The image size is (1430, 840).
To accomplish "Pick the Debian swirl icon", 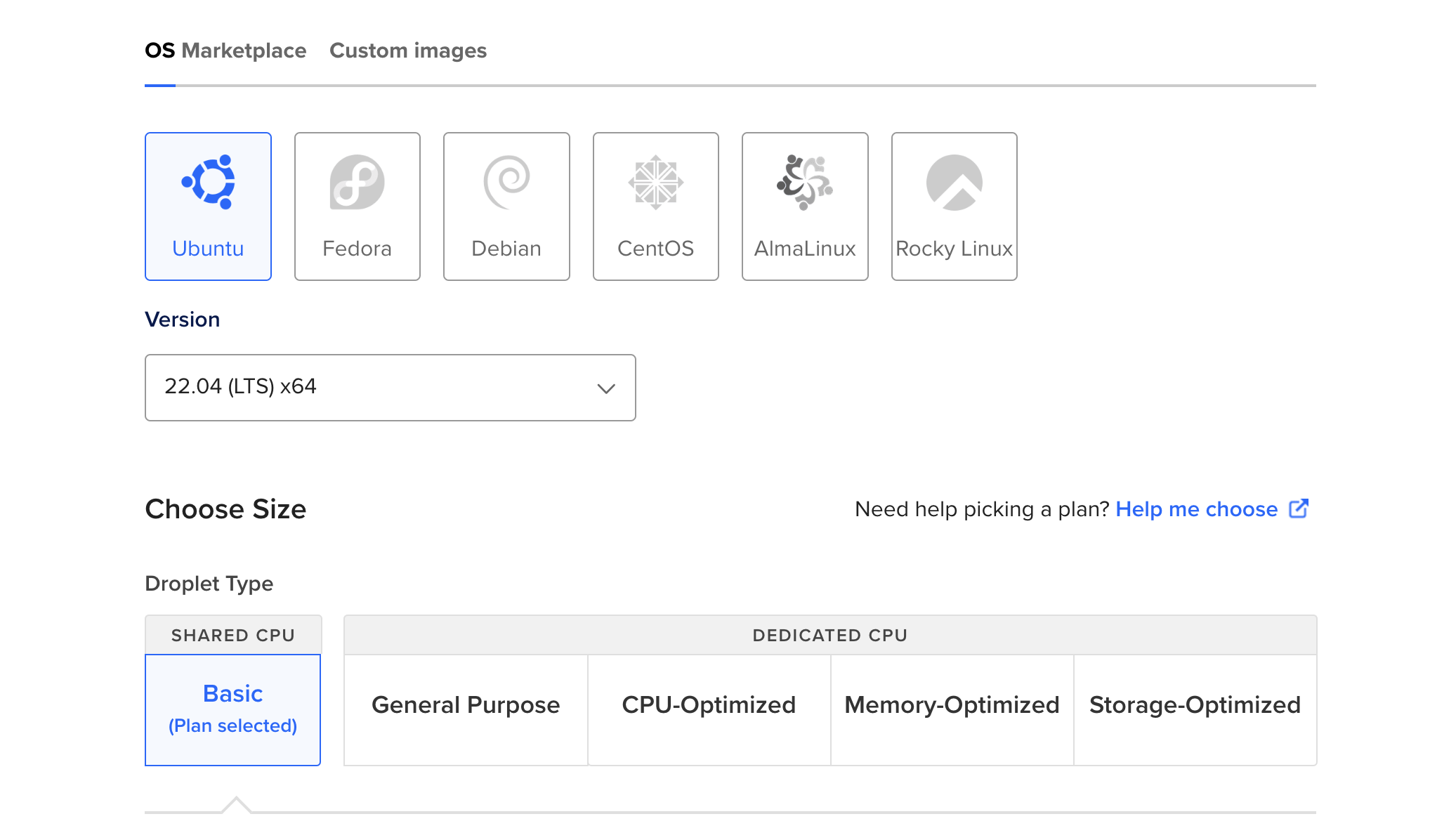I will pyautogui.click(x=506, y=182).
